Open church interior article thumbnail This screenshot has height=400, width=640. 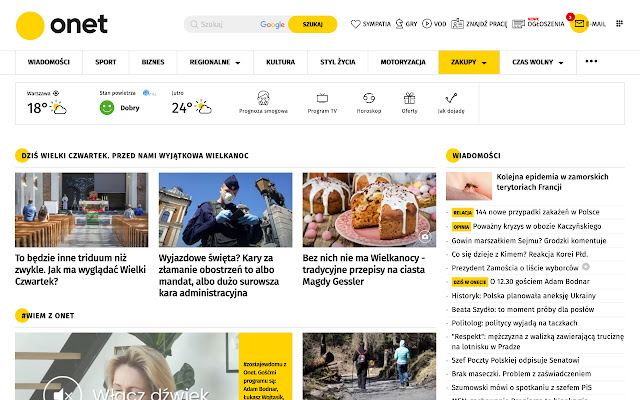tap(82, 210)
